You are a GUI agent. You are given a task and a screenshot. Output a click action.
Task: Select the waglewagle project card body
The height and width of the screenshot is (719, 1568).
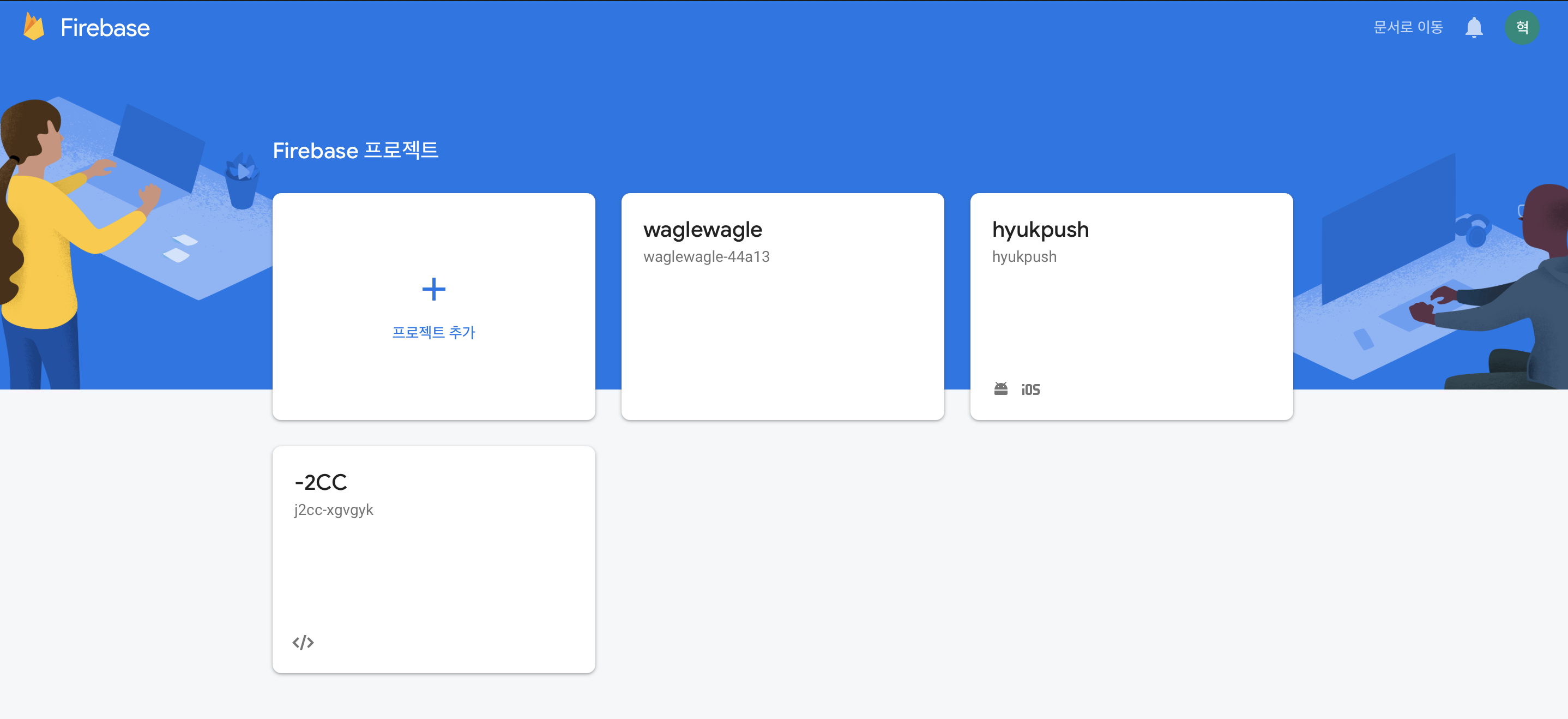(x=782, y=341)
